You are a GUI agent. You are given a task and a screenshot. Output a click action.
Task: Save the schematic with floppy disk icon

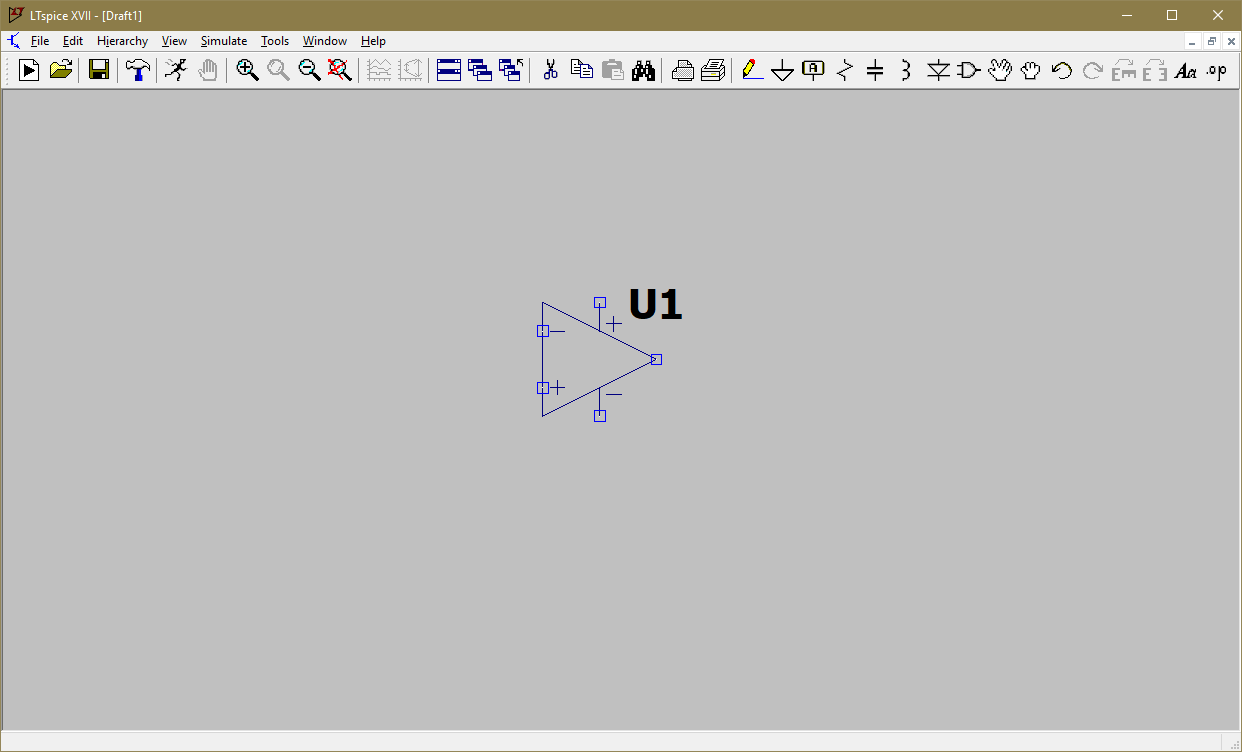pos(99,70)
